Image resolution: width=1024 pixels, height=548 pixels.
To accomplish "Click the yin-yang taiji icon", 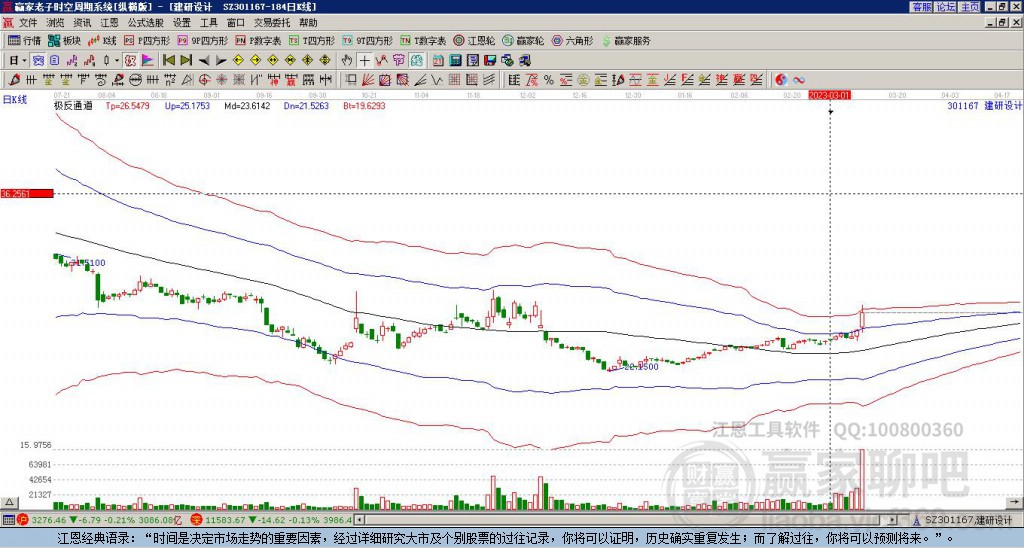I will coord(781,80).
